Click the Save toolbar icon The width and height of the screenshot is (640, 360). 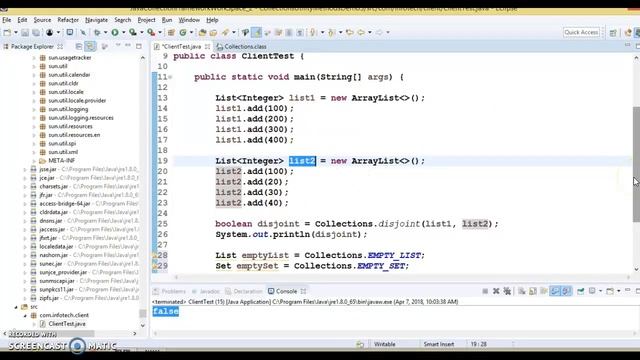[25, 32]
